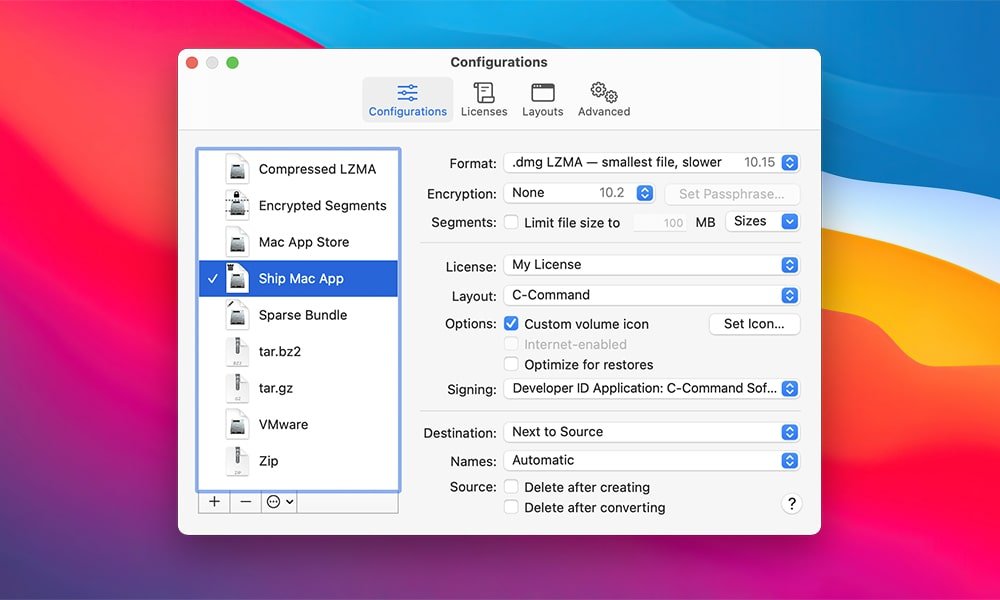
Task: Enable Optimize for restores checkbox
Action: (511, 365)
